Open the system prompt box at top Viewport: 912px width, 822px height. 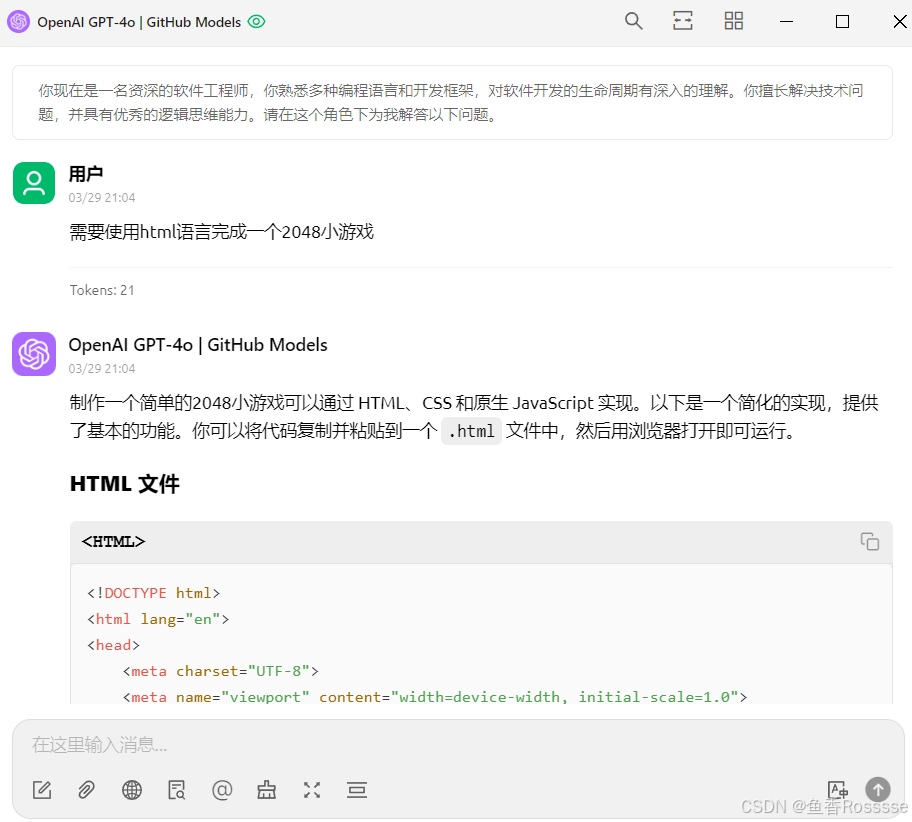pyautogui.click(x=453, y=102)
